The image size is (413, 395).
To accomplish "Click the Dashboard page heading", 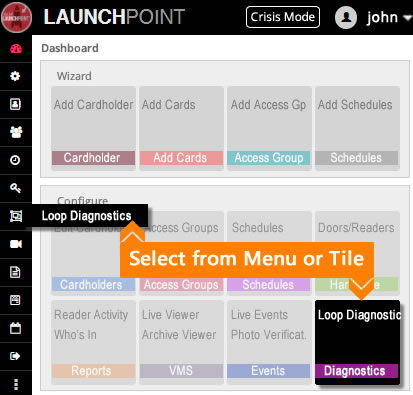I will (x=70, y=48).
